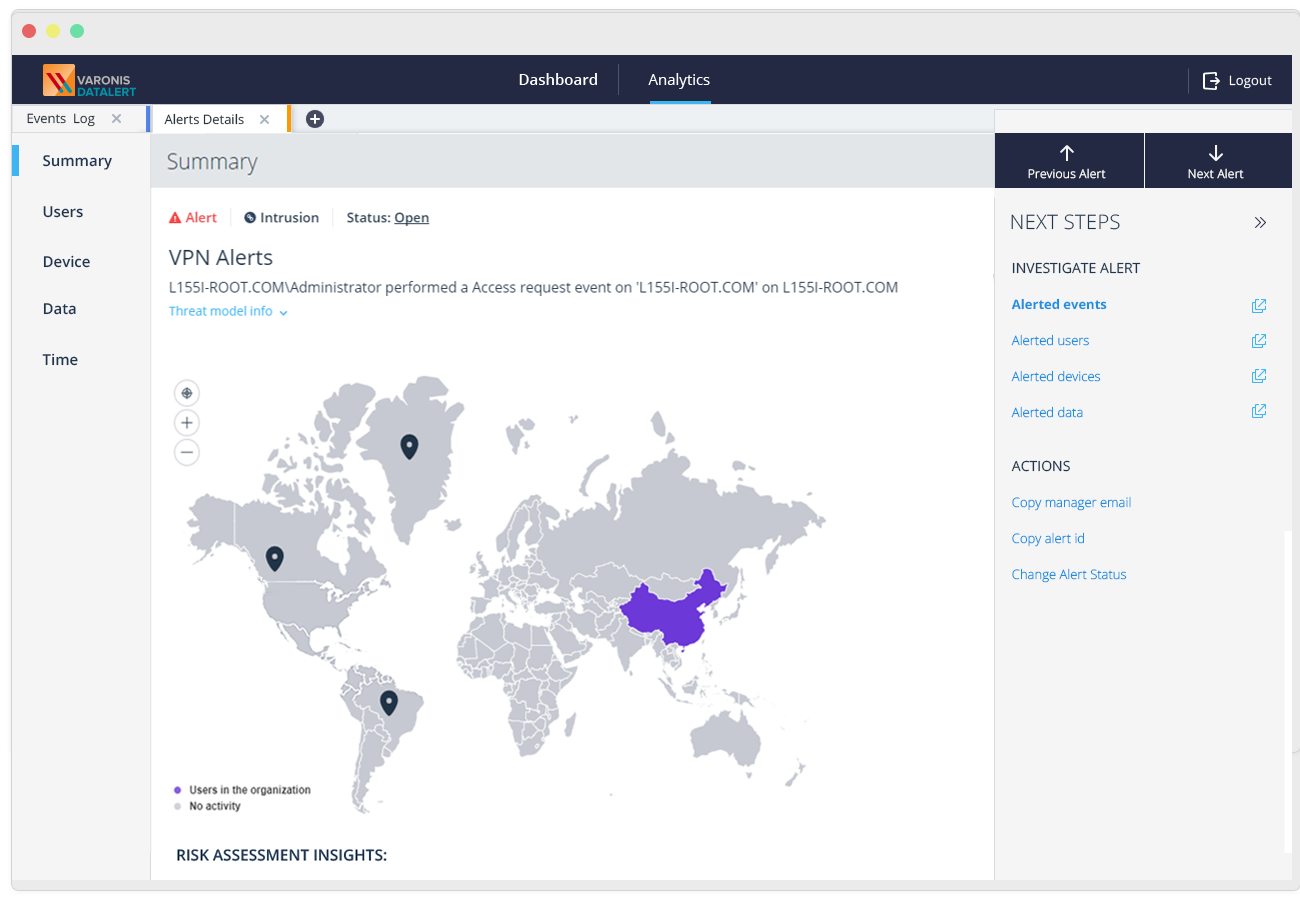The height and width of the screenshot is (900, 1300).
Task: Zoom out using the map minus icon
Action: pos(187,452)
